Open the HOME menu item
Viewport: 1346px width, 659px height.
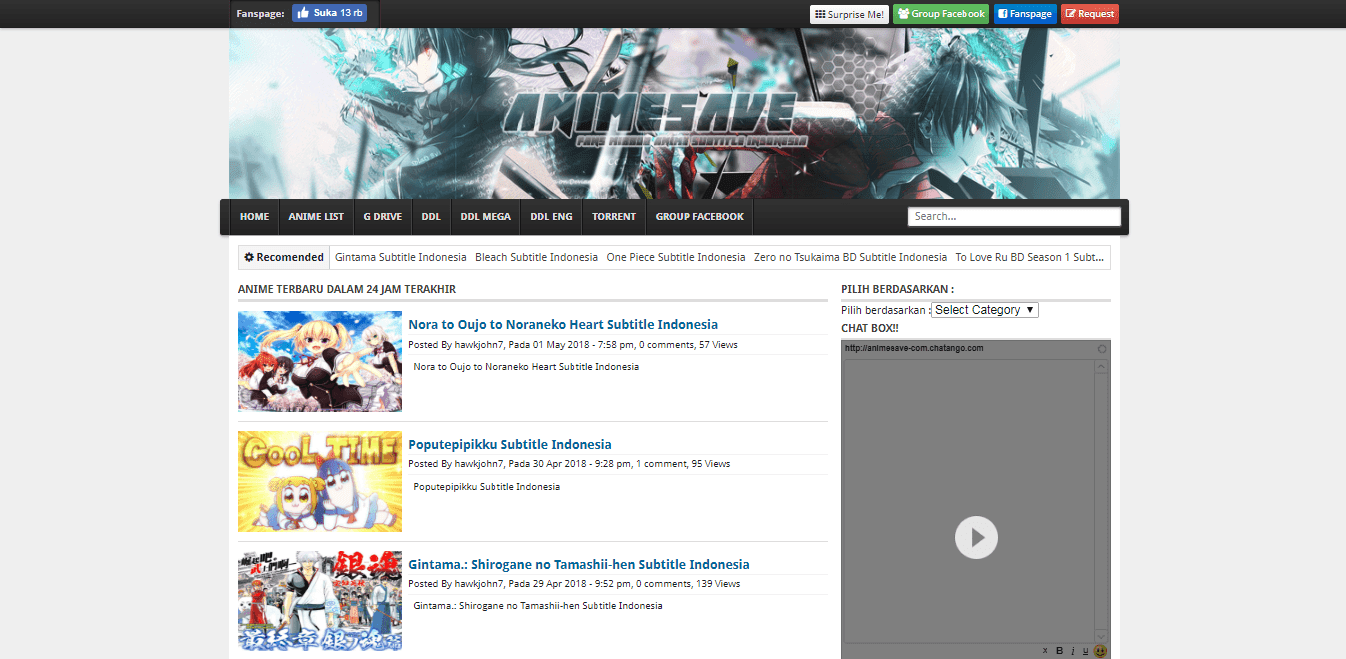pos(254,216)
